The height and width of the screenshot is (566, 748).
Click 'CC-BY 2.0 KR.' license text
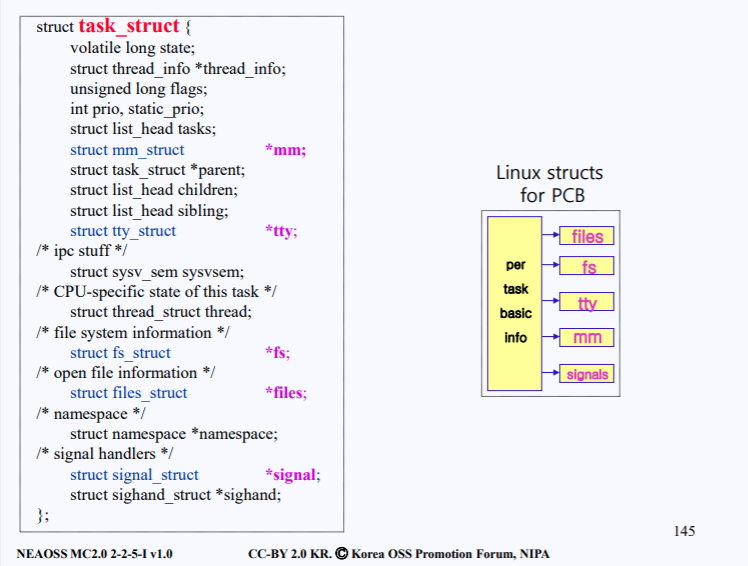(x=290, y=554)
